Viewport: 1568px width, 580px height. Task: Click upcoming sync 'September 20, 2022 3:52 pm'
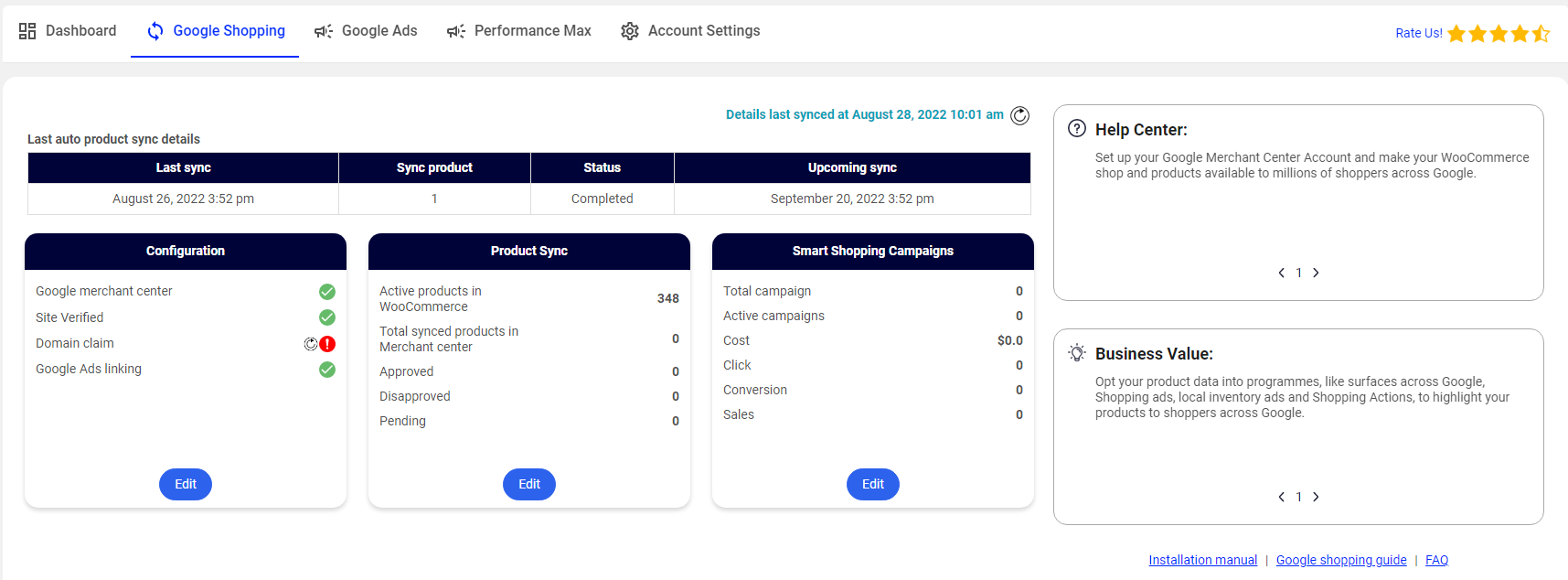tap(852, 199)
